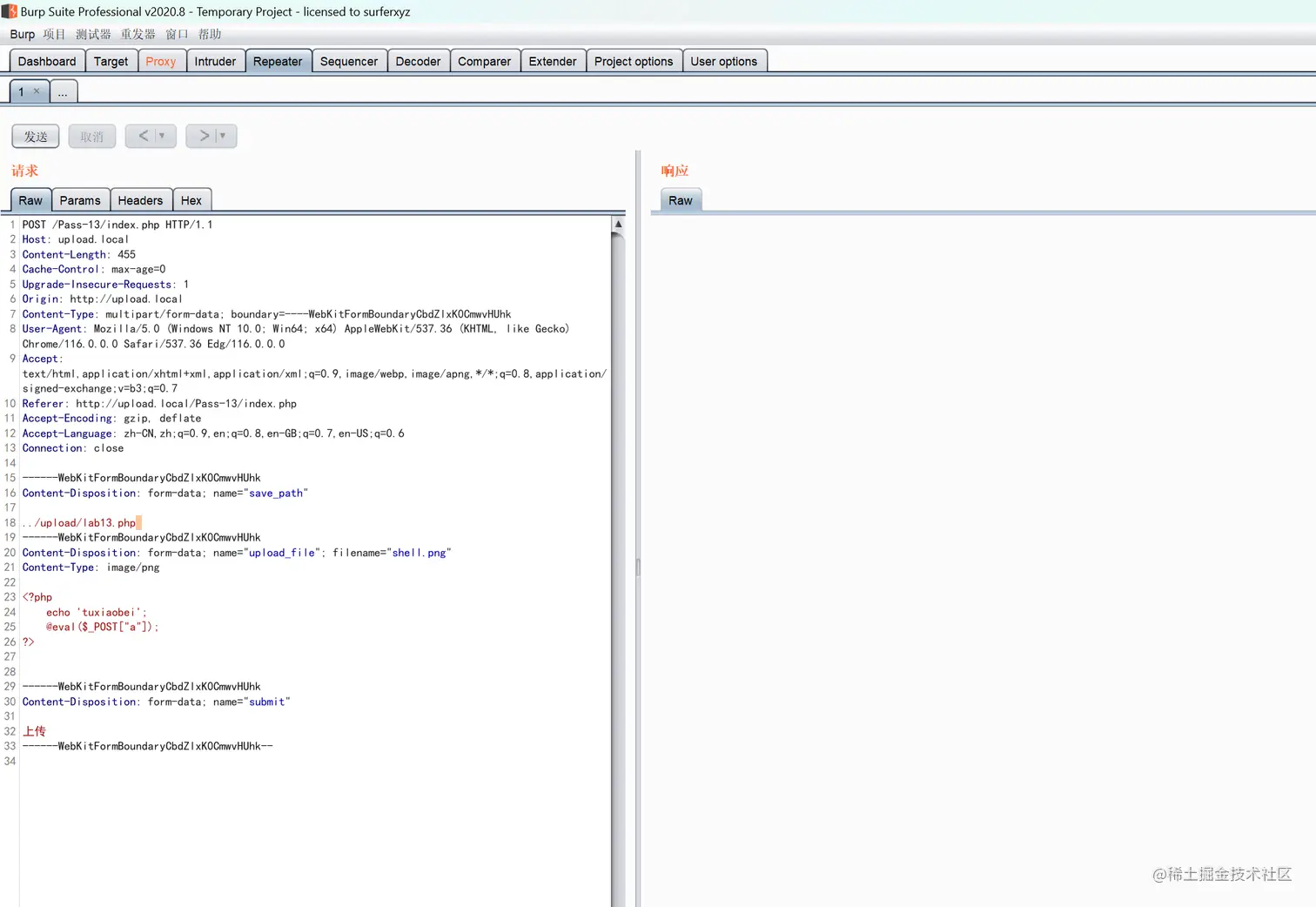Click the echo 'tuxiaobei'; line
Viewport: 1316px width, 907px height.
[x=97, y=613]
